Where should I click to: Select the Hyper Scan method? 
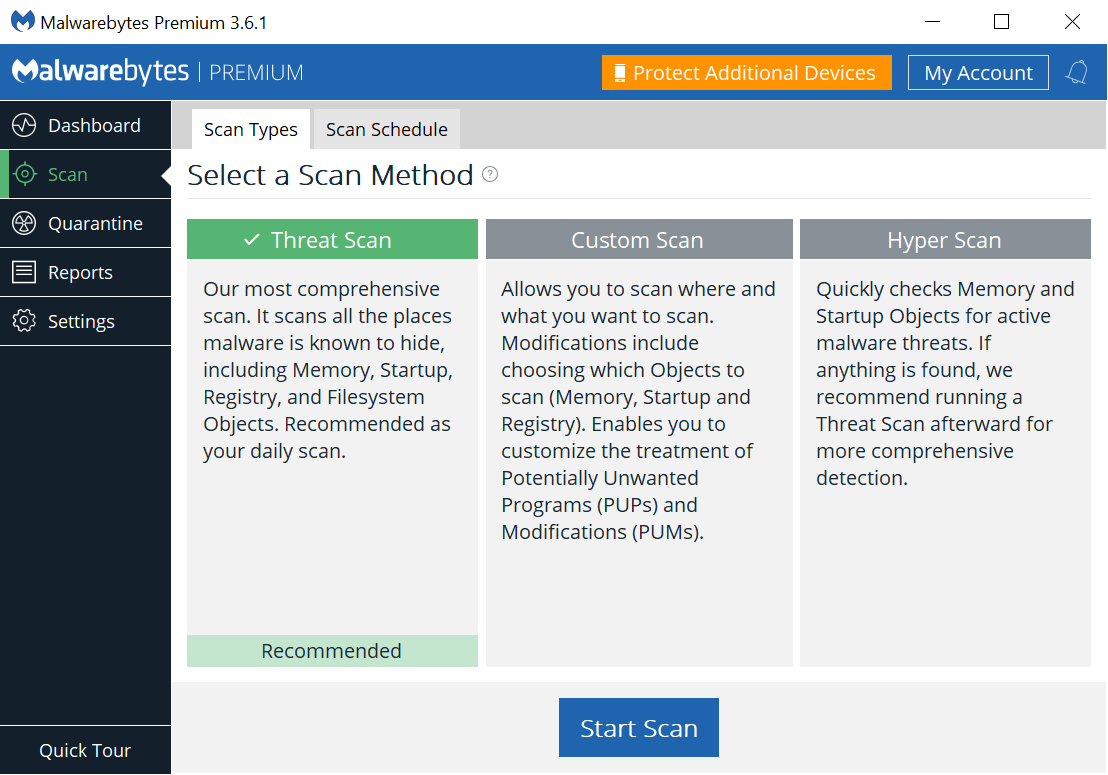pos(945,239)
